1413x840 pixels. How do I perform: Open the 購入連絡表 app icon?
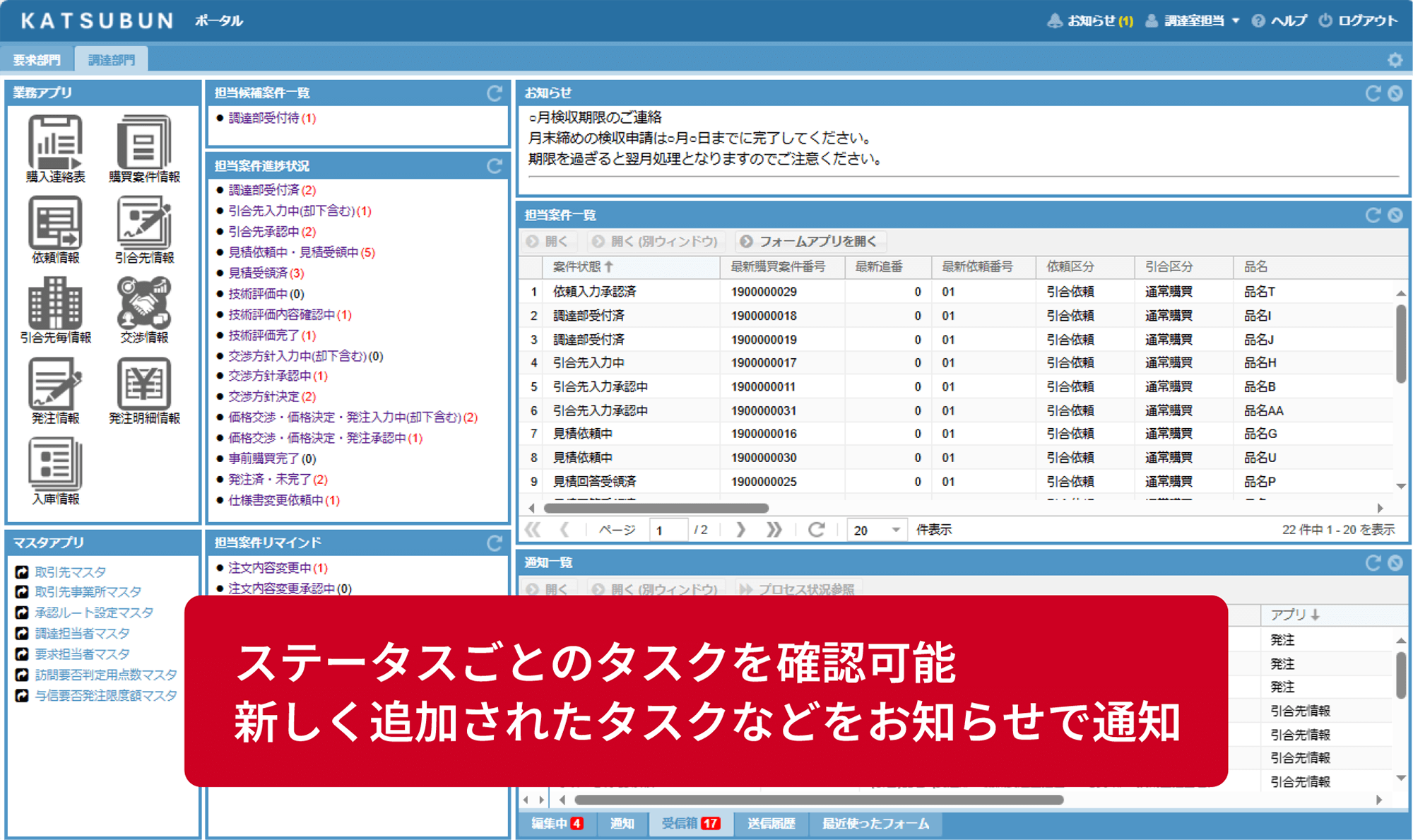click(57, 145)
